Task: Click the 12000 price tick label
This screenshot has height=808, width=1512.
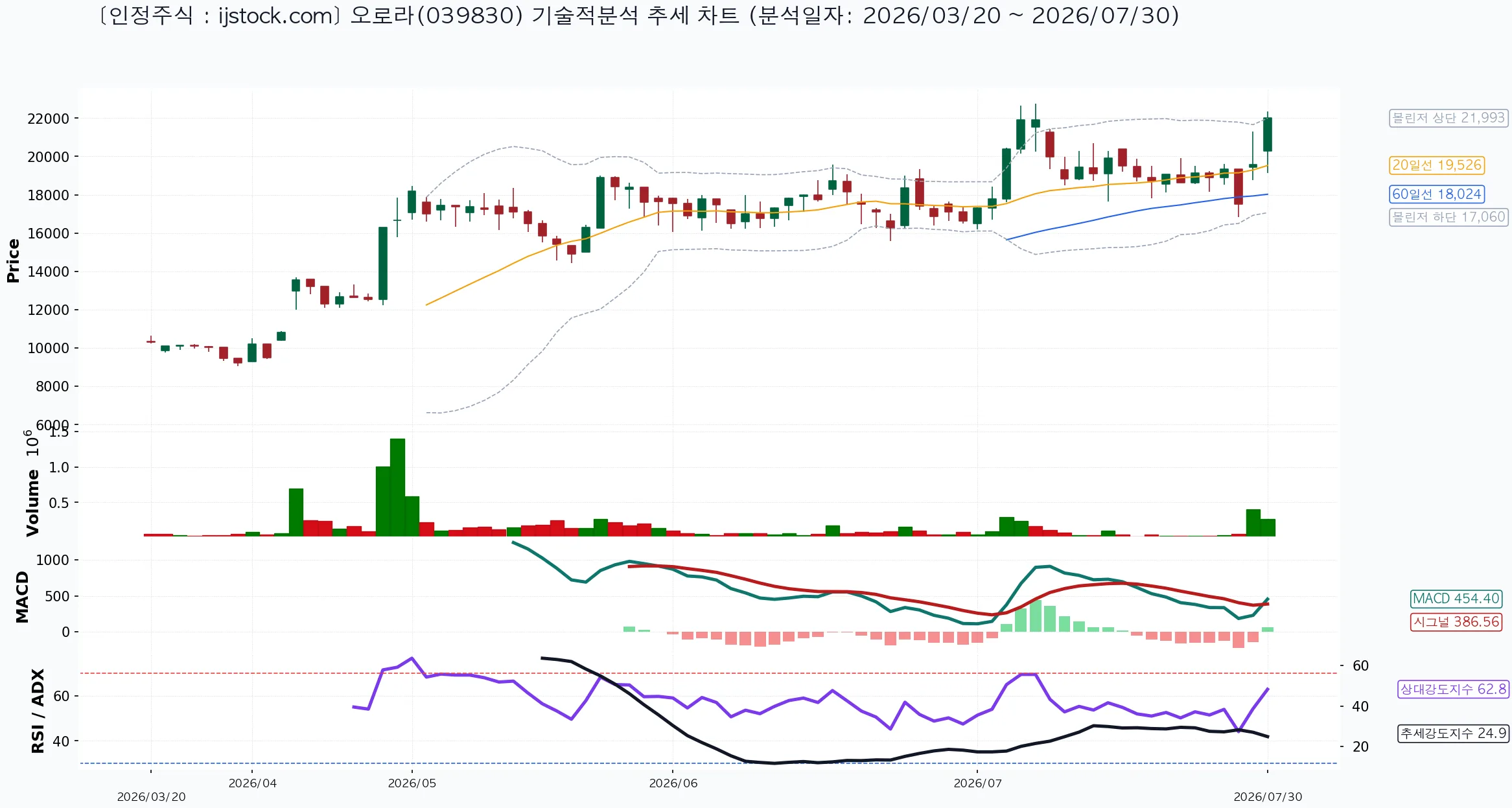Action: [48, 310]
